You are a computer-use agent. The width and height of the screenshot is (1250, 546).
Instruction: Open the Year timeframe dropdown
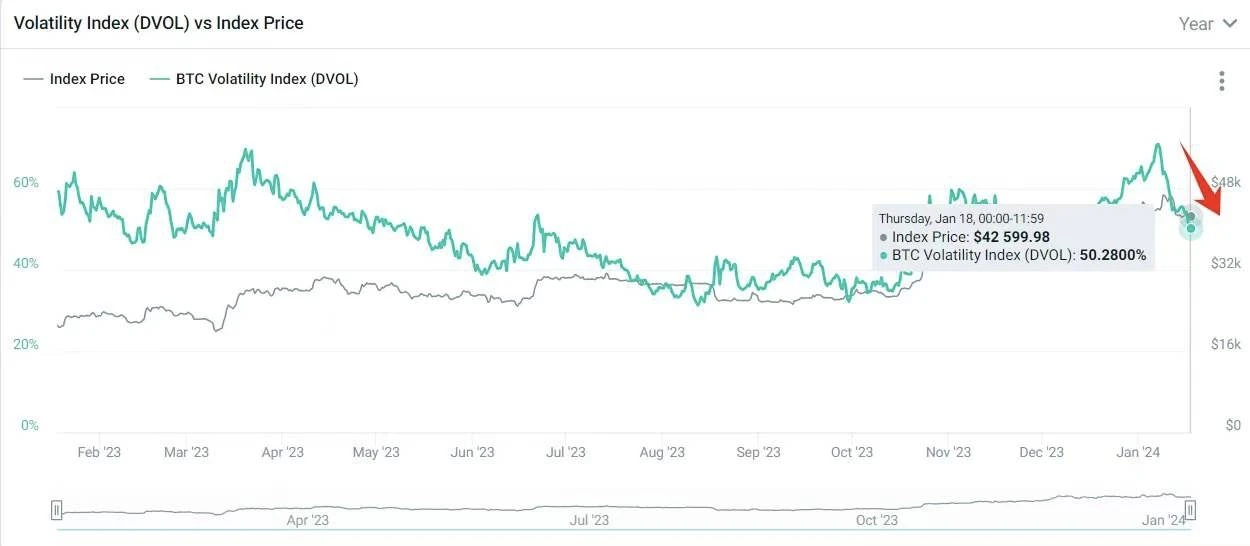tap(1208, 23)
